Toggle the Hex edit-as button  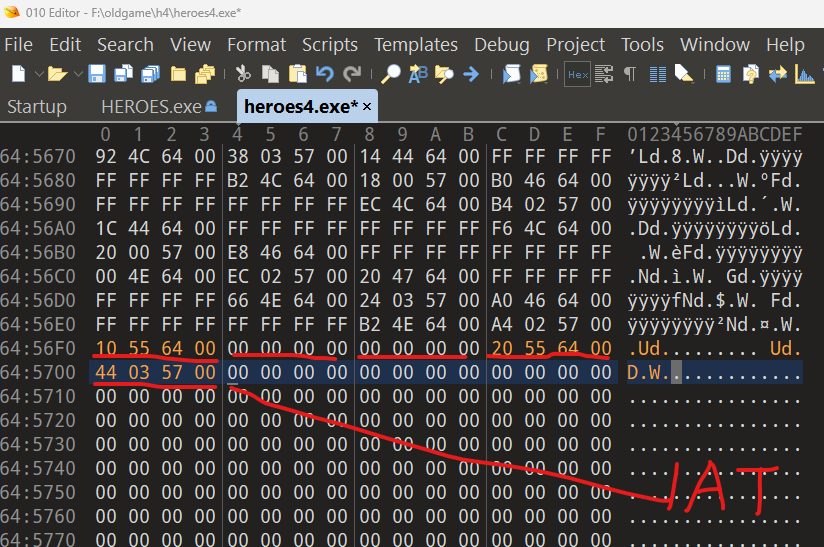[578, 75]
